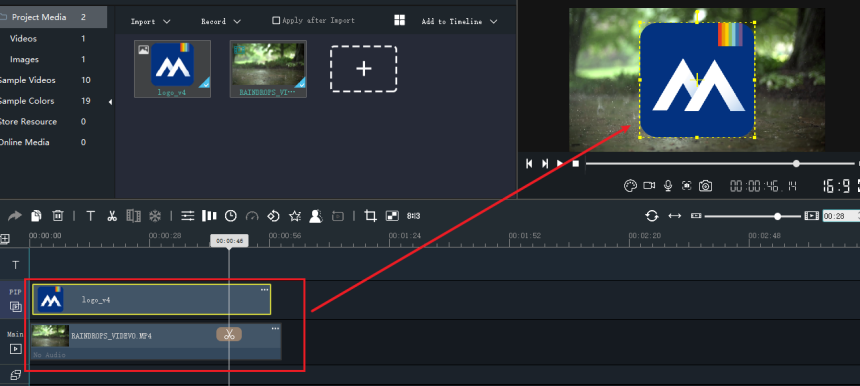
Task: Open Sample Colors category
Action: click(26, 101)
